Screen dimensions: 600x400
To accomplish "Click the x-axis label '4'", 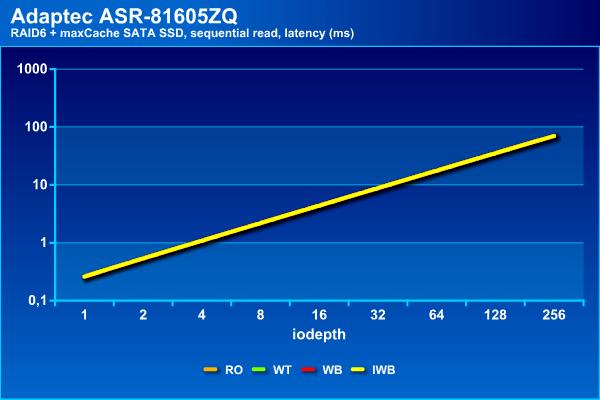I will [x=202, y=315].
